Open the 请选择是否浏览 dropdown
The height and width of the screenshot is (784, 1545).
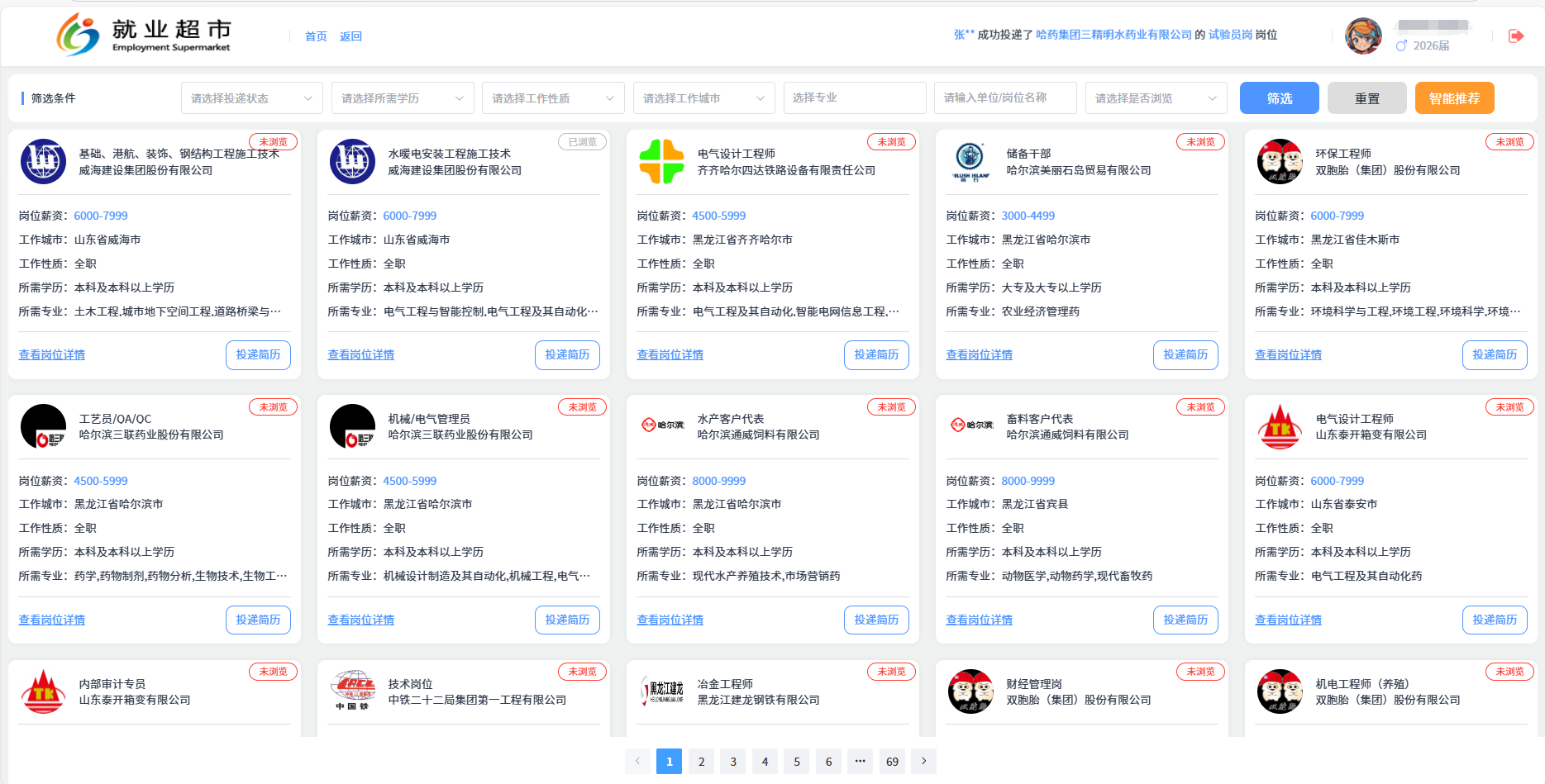click(x=1156, y=98)
